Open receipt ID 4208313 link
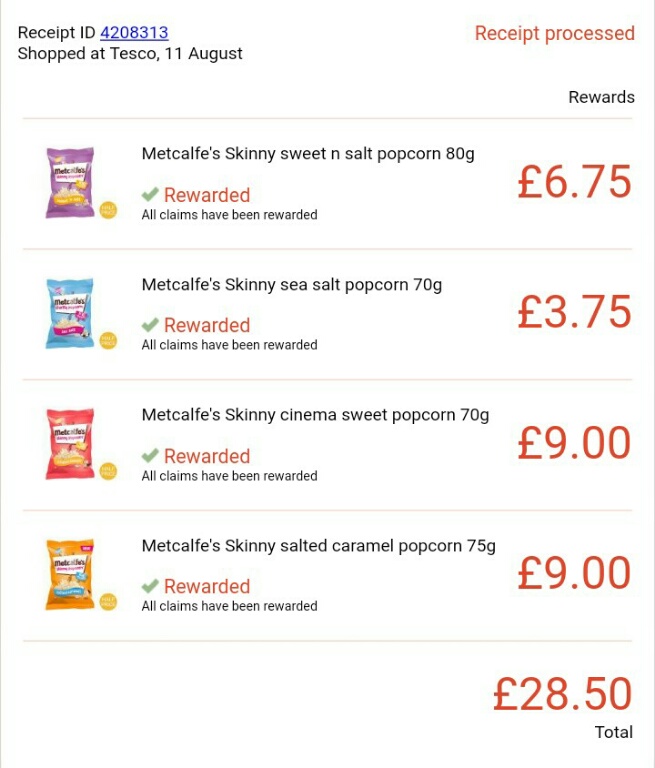This screenshot has height=768, width=655. pos(134,33)
